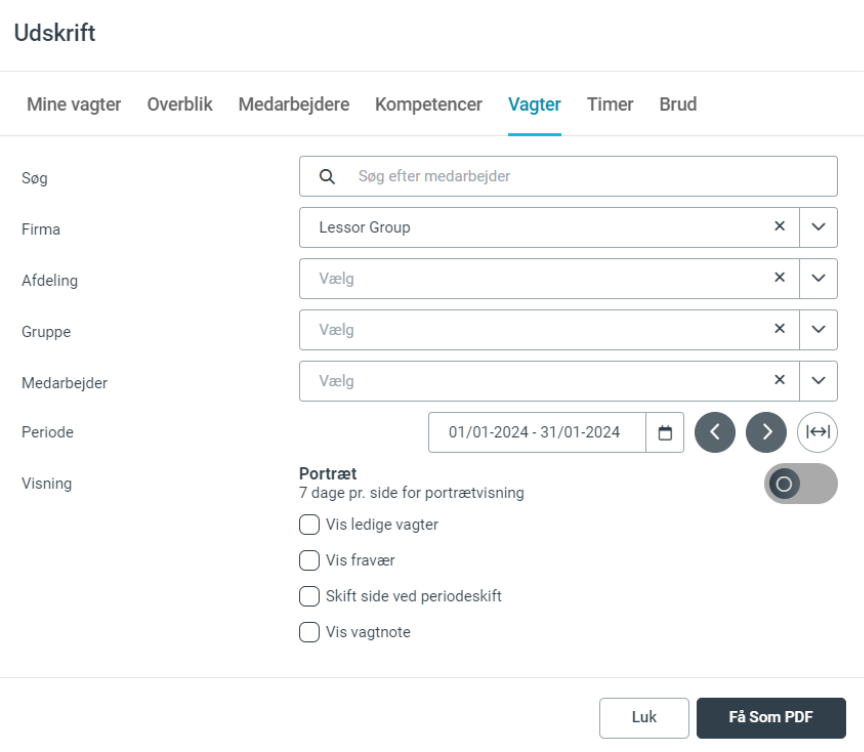864x752 pixels.
Task: Check the Vis fravær option
Action: tap(310, 560)
